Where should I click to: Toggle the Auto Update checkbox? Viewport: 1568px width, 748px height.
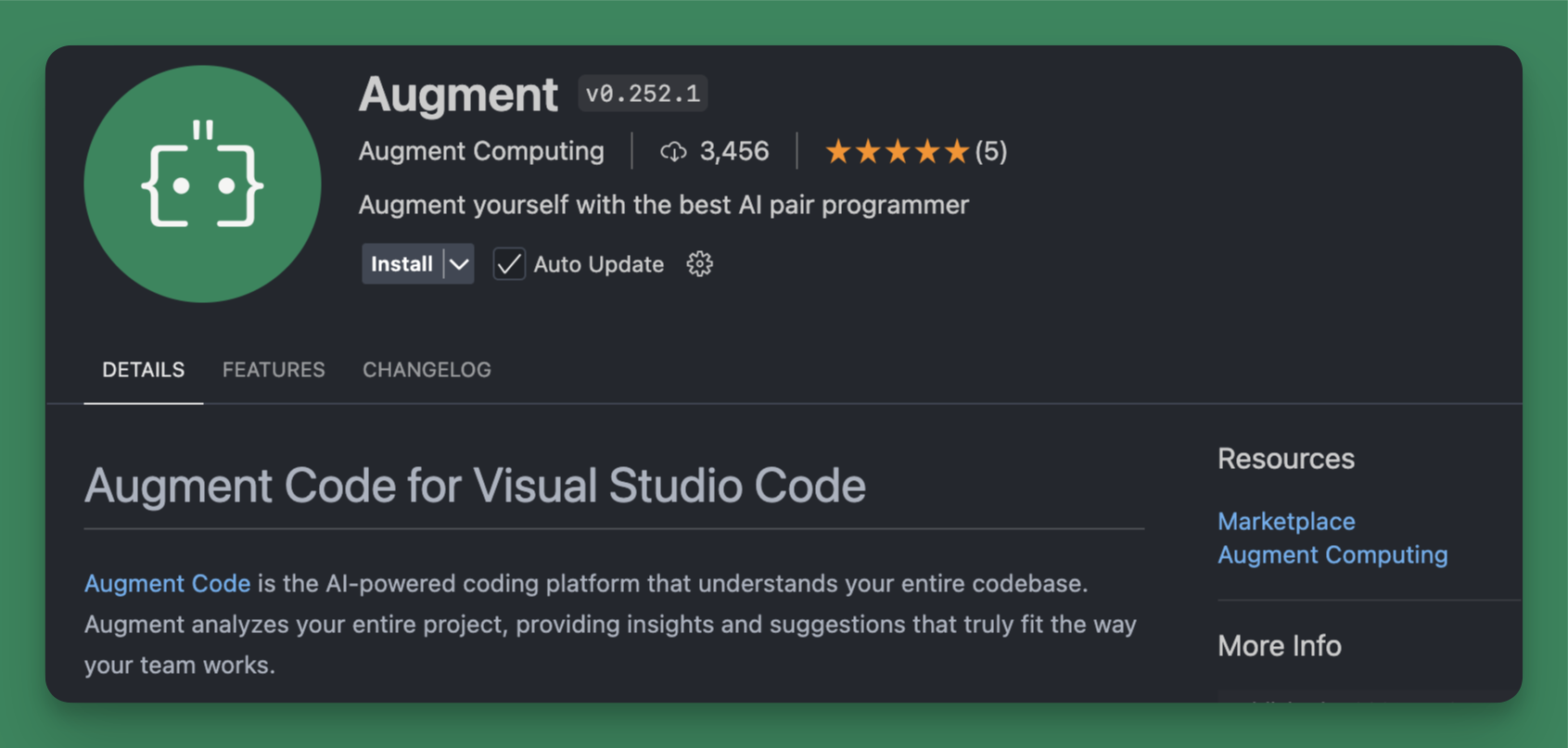pyautogui.click(x=508, y=264)
